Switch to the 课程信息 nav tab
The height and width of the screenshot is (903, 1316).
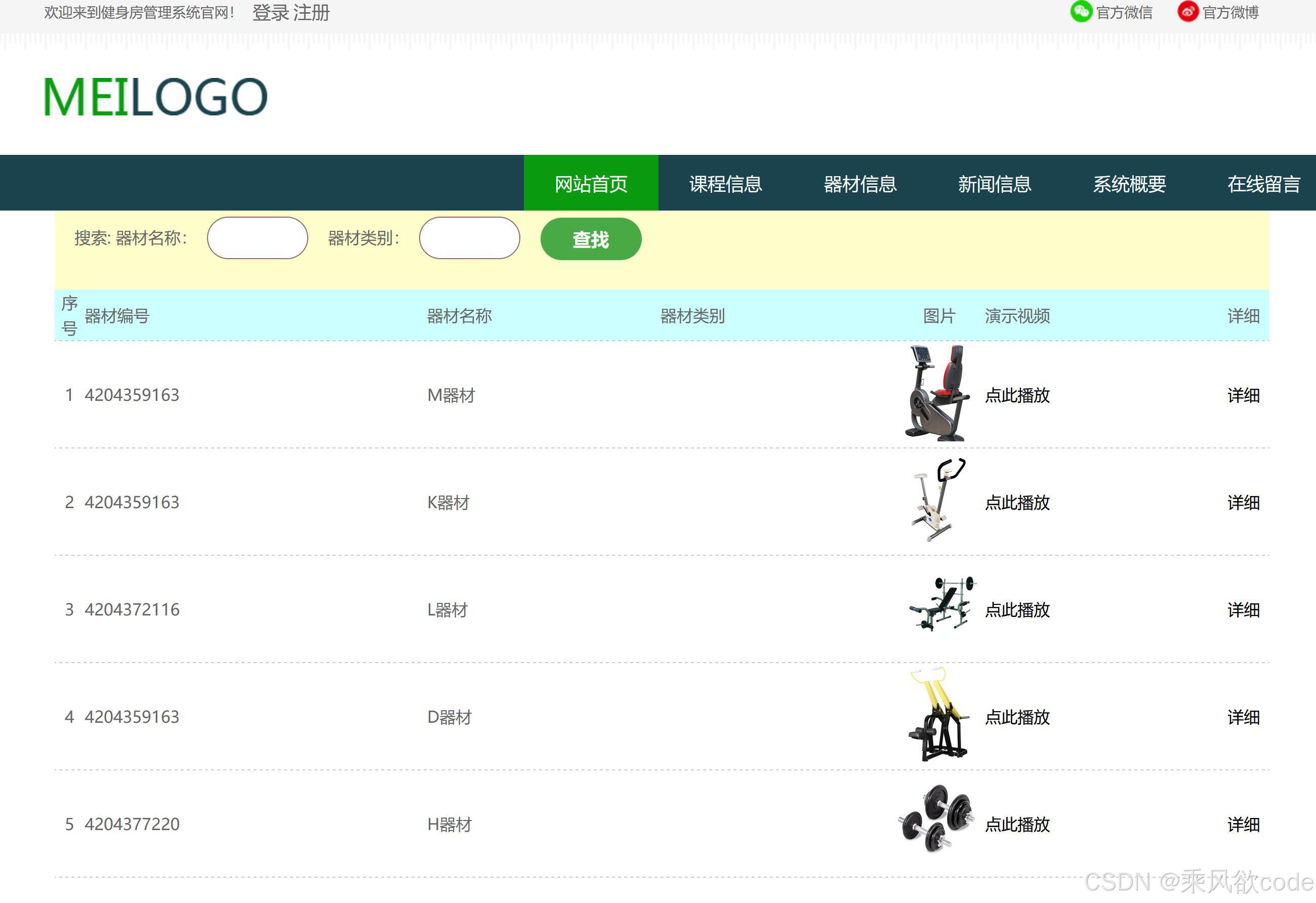[x=725, y=183]
